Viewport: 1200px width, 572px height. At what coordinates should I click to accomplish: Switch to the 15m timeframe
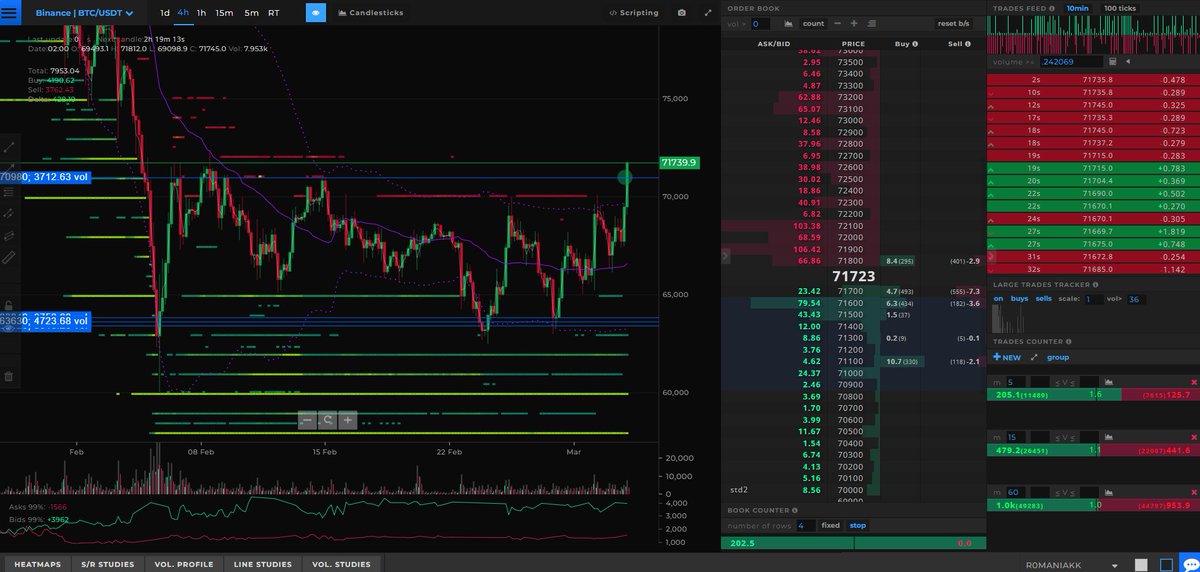(224, 13)
